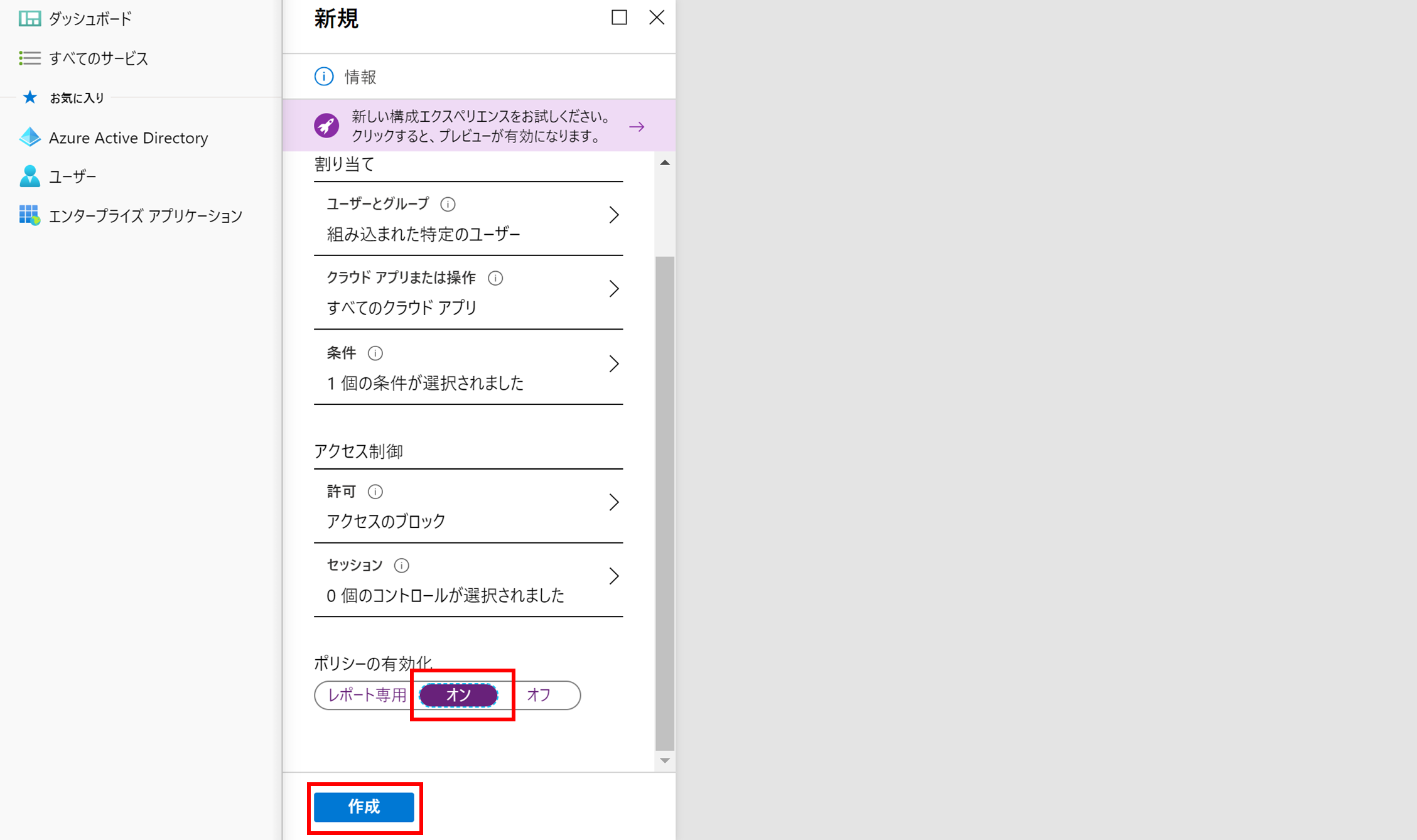Turn the policy オン

[x=458, y=695]
